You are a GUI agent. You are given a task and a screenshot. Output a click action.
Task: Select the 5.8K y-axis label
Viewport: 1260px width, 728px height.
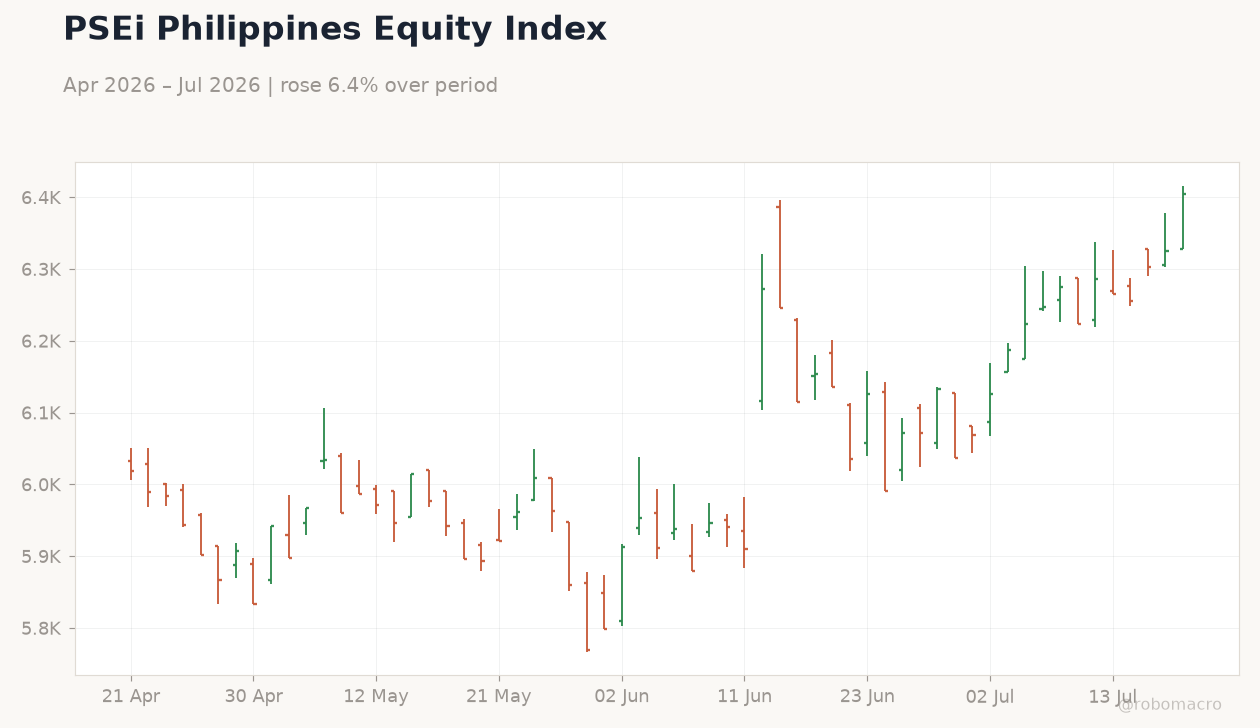click(41, 629)
